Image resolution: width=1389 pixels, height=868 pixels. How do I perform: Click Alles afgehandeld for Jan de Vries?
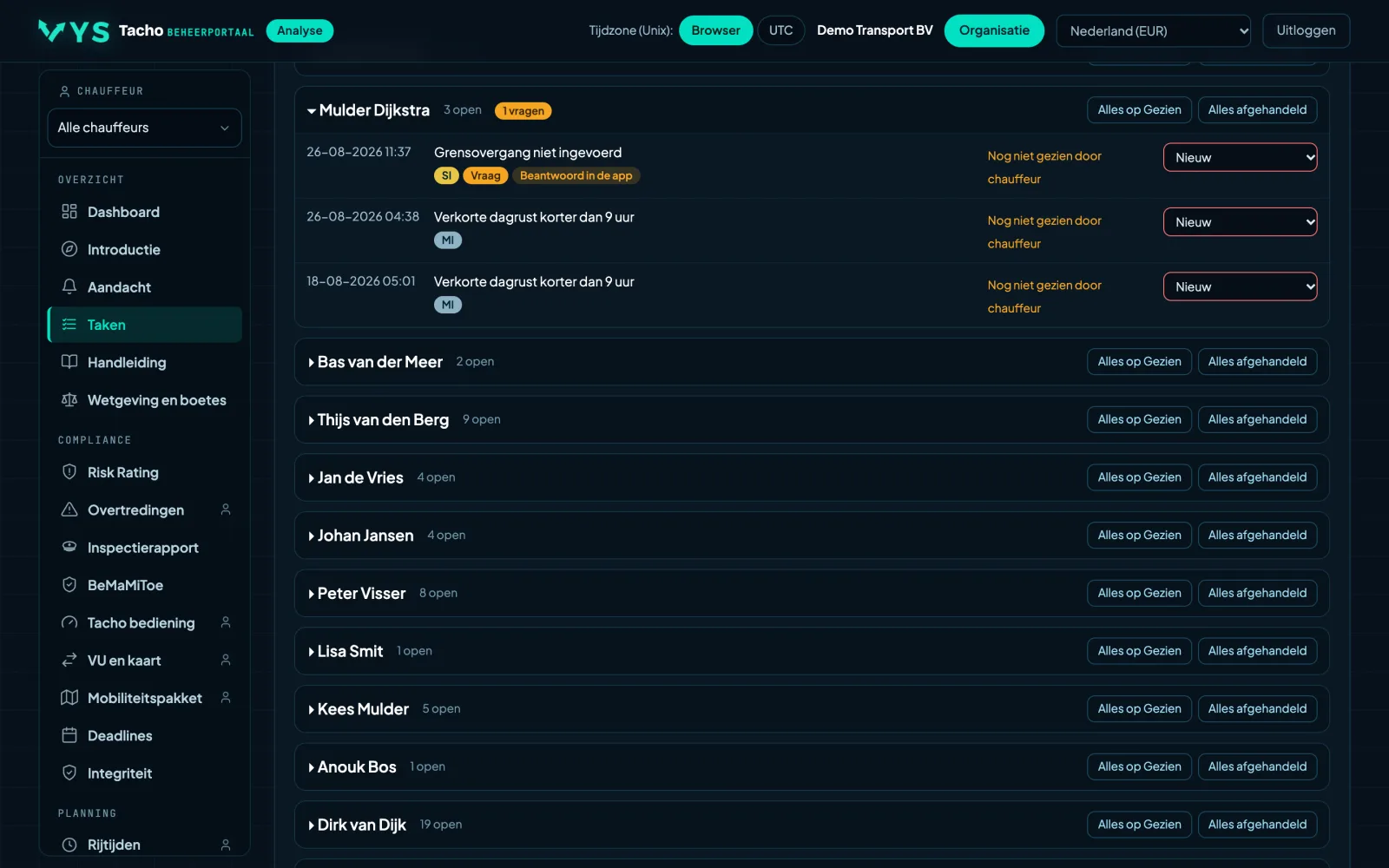pyautogui.click(x=1257, y=477)
